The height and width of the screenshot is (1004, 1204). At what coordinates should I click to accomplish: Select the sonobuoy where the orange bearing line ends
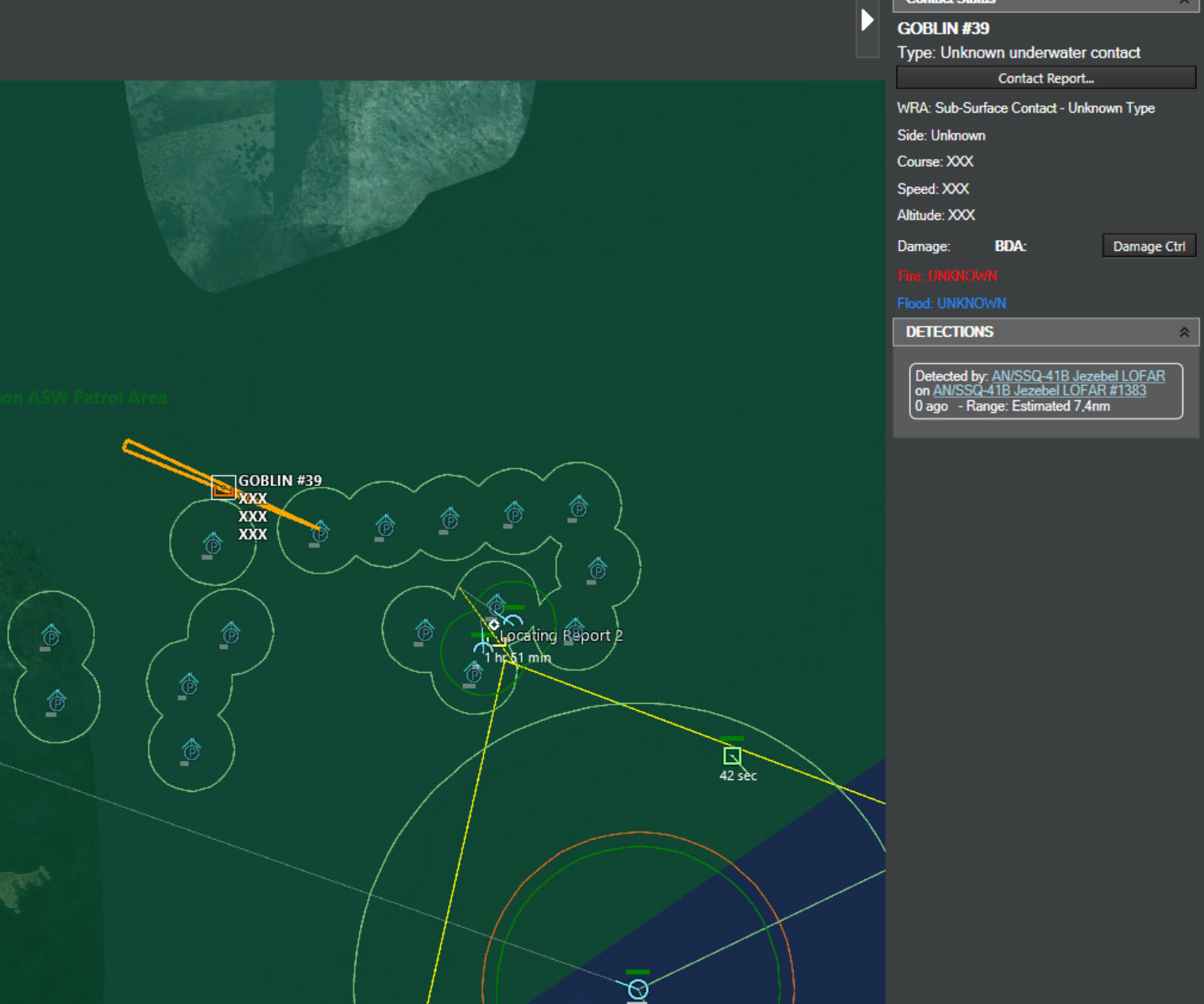coord(320,532)
